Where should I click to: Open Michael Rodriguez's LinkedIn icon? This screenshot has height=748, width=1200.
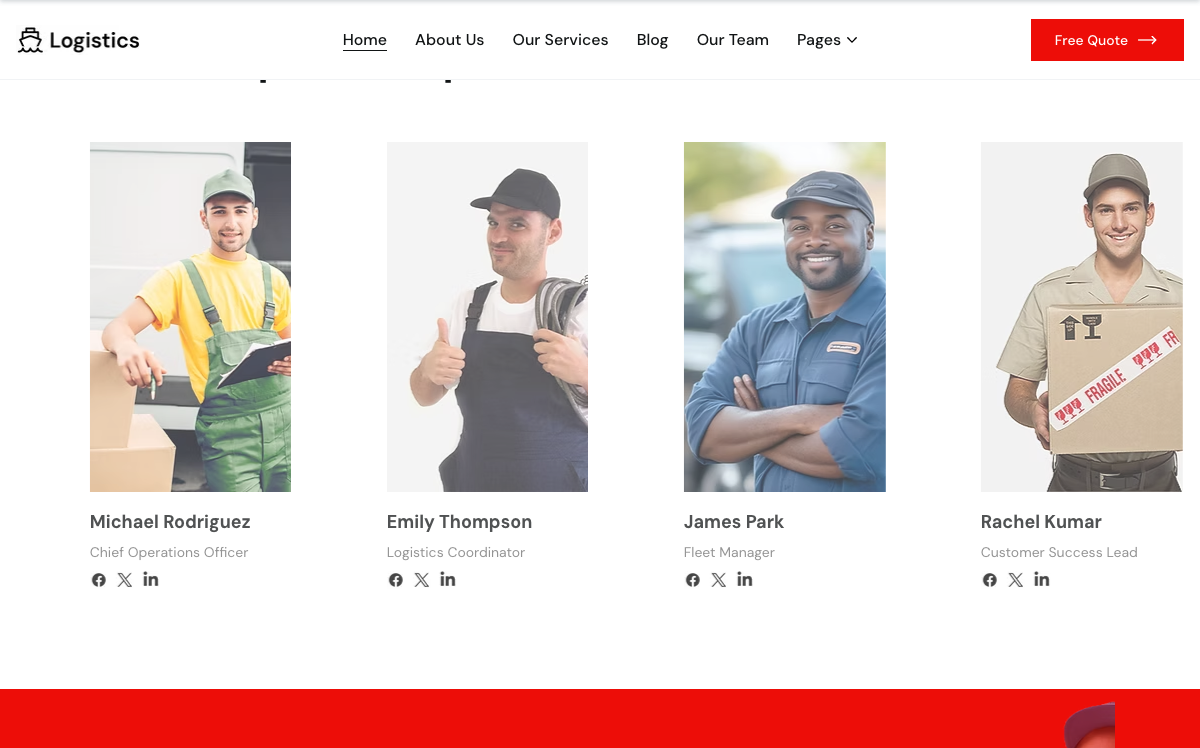pos(150,579)
